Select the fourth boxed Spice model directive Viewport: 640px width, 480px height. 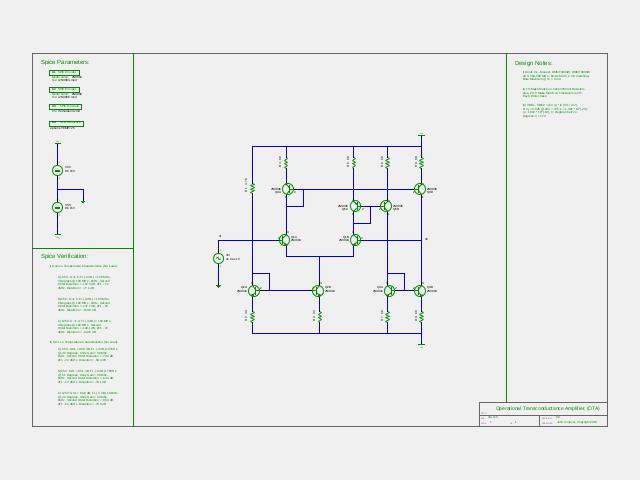(x=67, y=124)
